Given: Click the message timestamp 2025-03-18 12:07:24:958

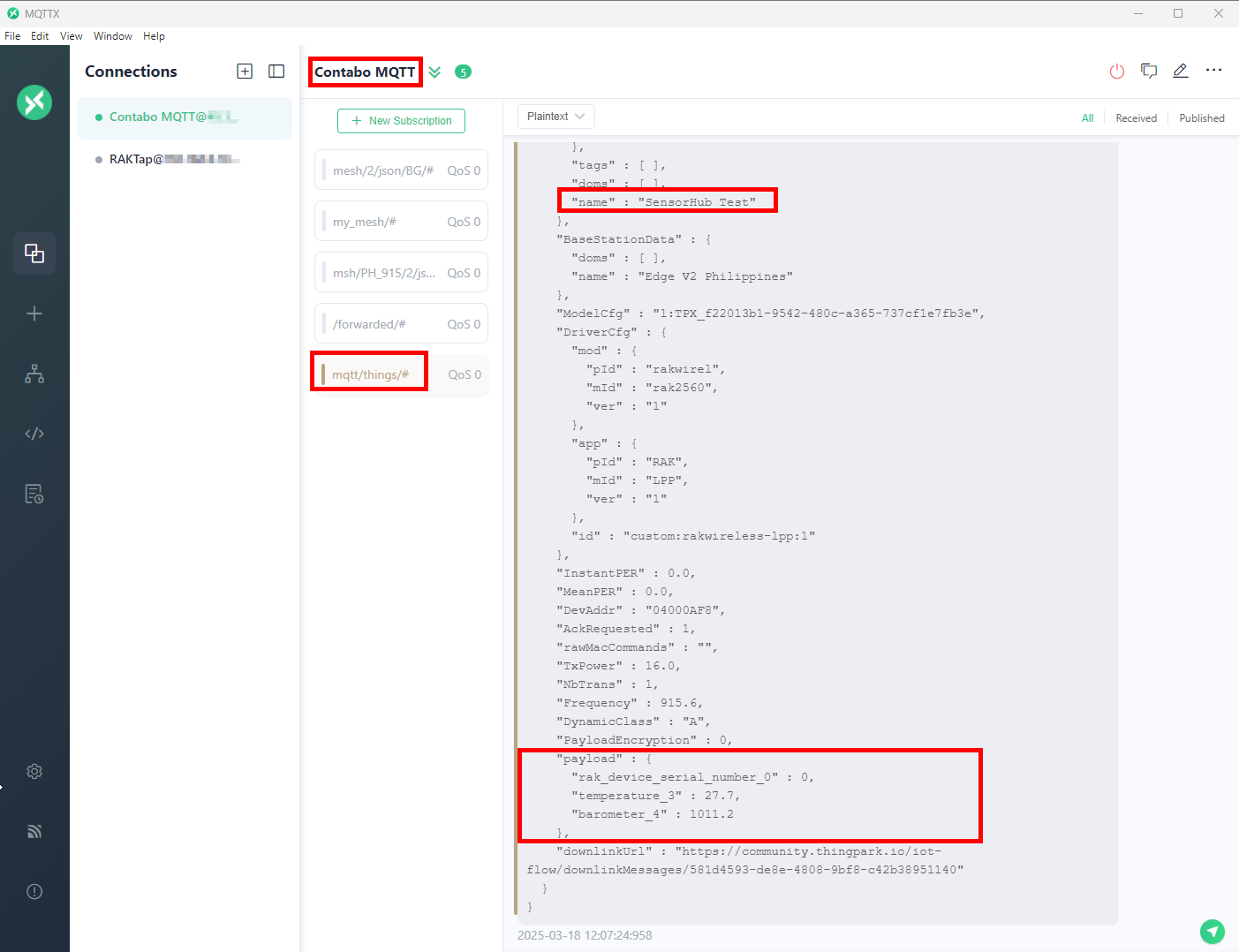Looking at the screenshot, I should (585, 935).
